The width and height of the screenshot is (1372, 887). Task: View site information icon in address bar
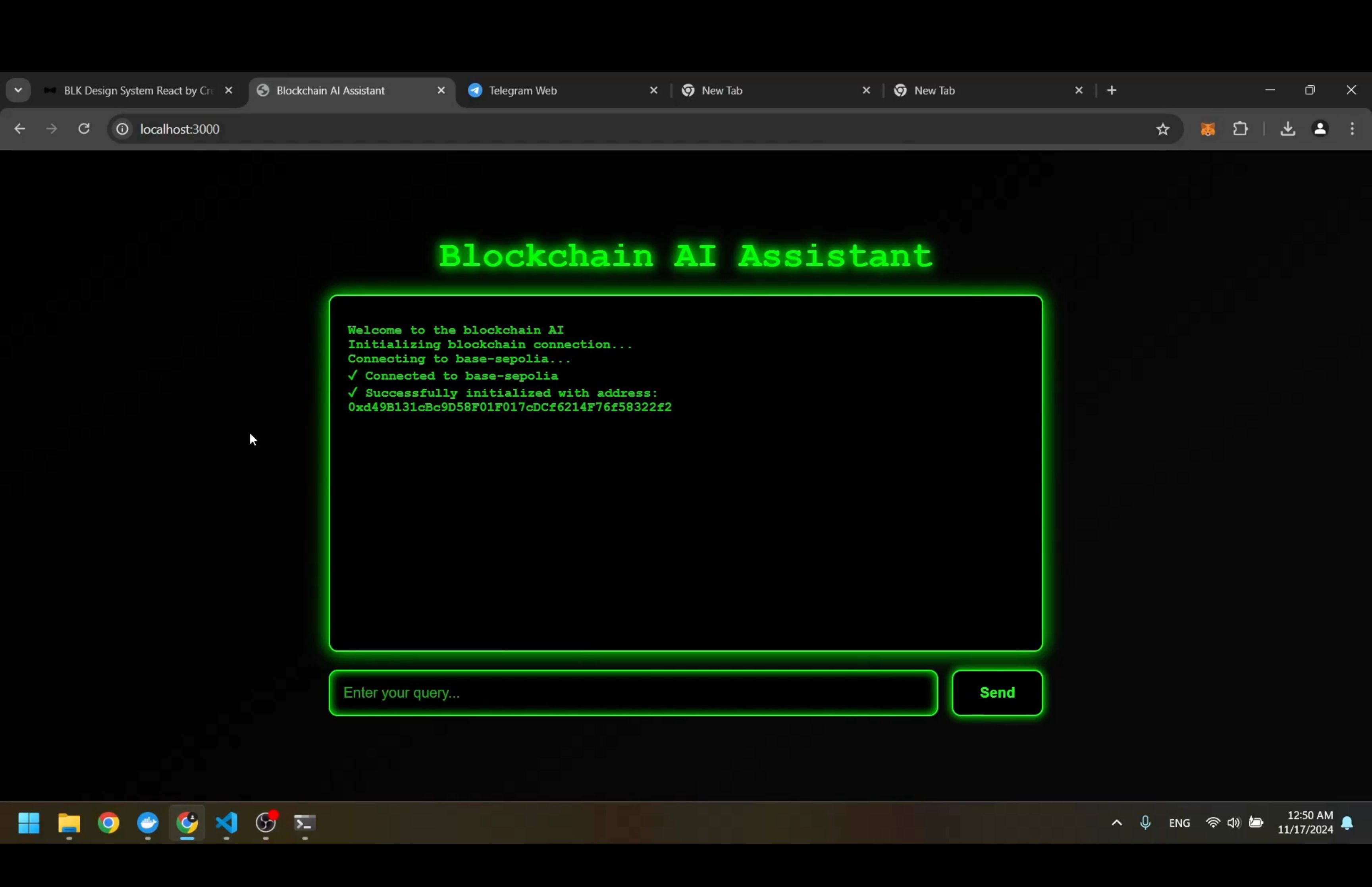pyautogui.click(x=122, y=129)
